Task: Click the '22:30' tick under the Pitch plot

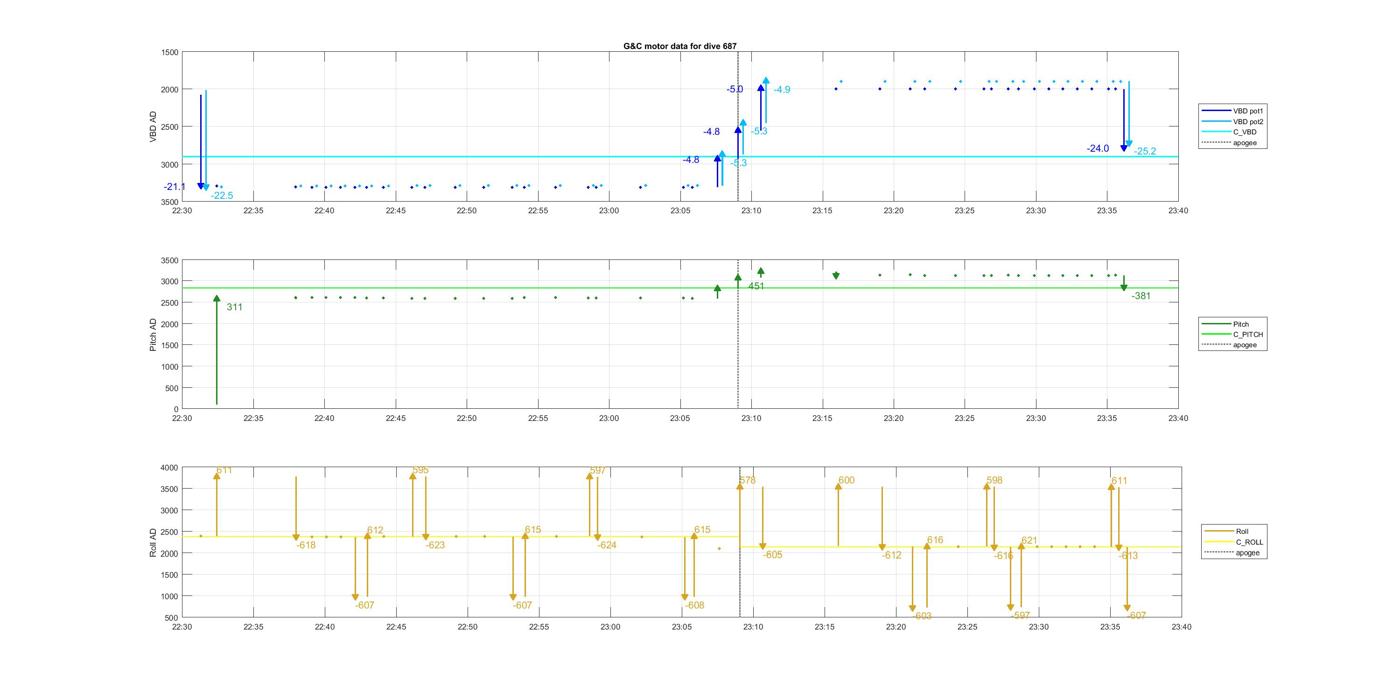Action: click(182, 419)
